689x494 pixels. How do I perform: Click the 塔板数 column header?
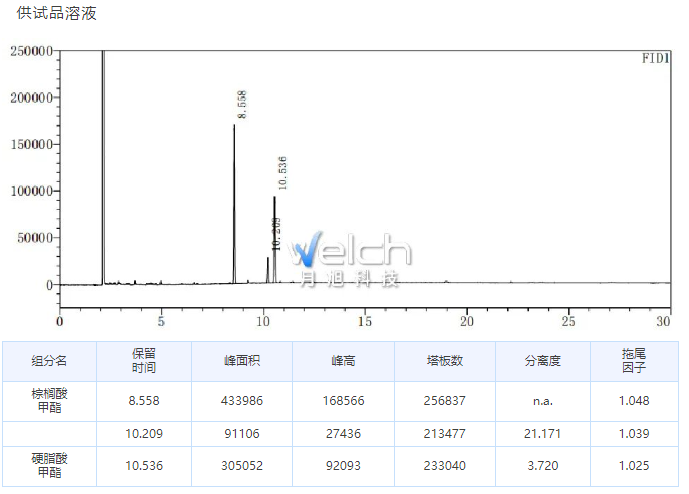(x=445, y=361)
